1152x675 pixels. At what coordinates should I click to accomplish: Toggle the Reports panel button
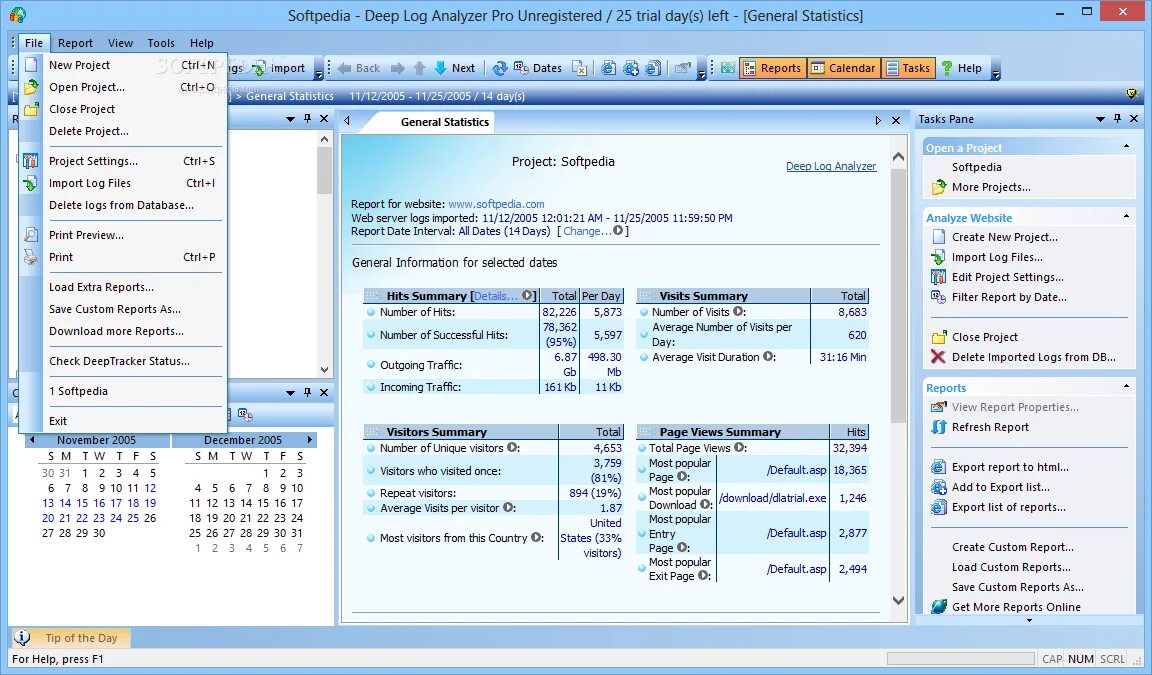point(772,68)
